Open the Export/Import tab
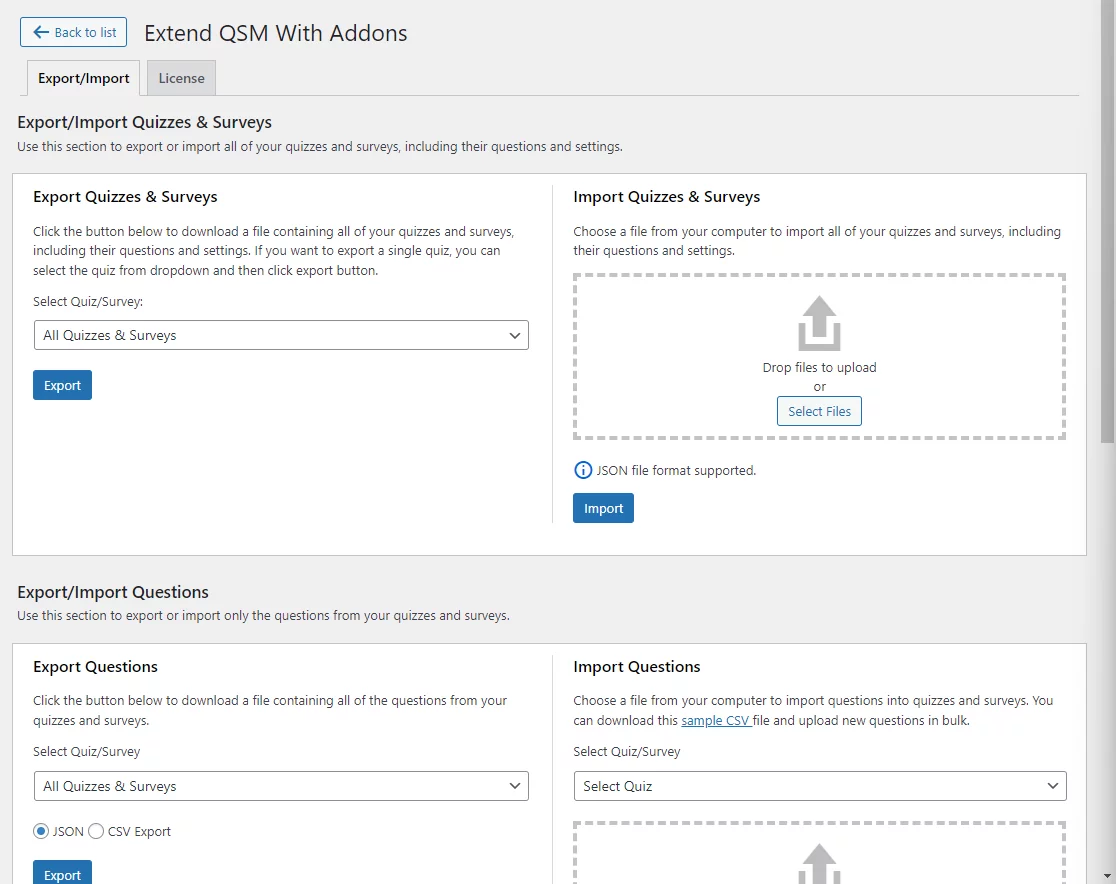 (83, 78)
